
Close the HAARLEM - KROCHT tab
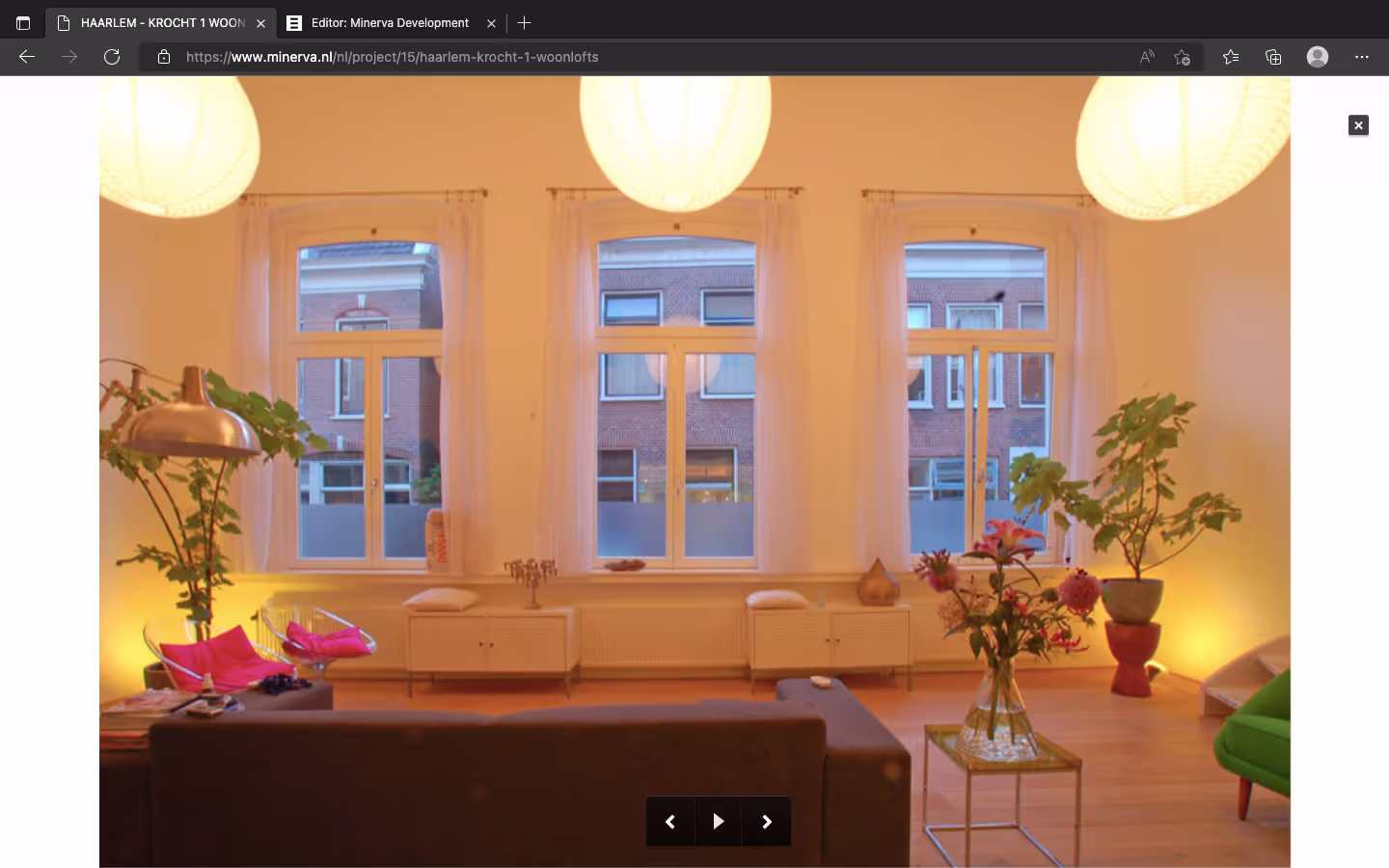click(x=260, y=23)
